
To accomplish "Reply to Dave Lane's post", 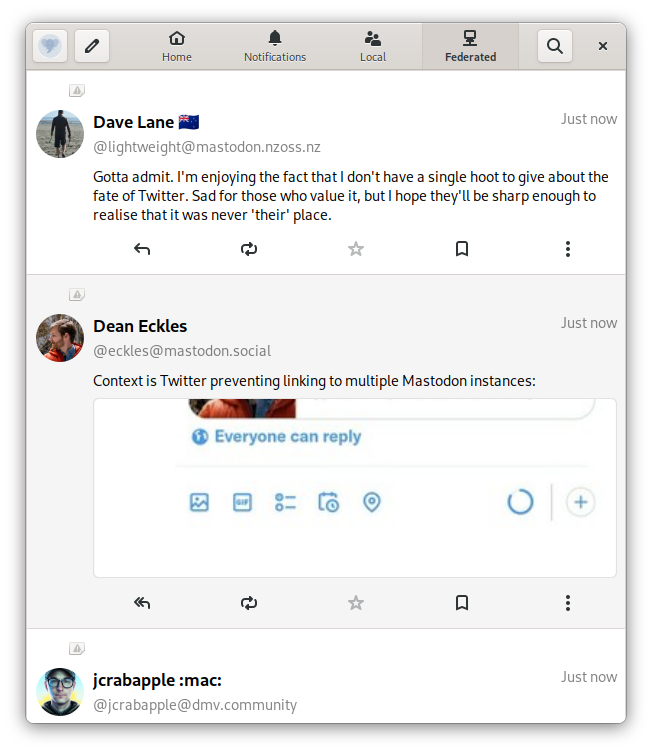I will pos(142,249).
